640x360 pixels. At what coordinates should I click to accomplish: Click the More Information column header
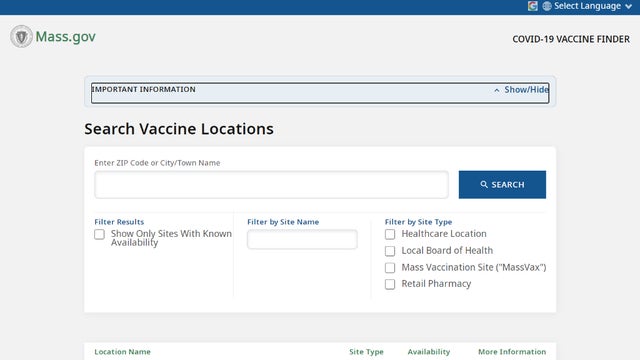point(512,351)
